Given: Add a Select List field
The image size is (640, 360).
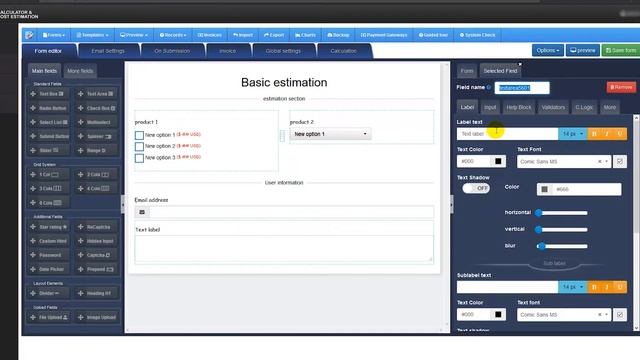Looking at the screenshot, I should coord(49,122).
